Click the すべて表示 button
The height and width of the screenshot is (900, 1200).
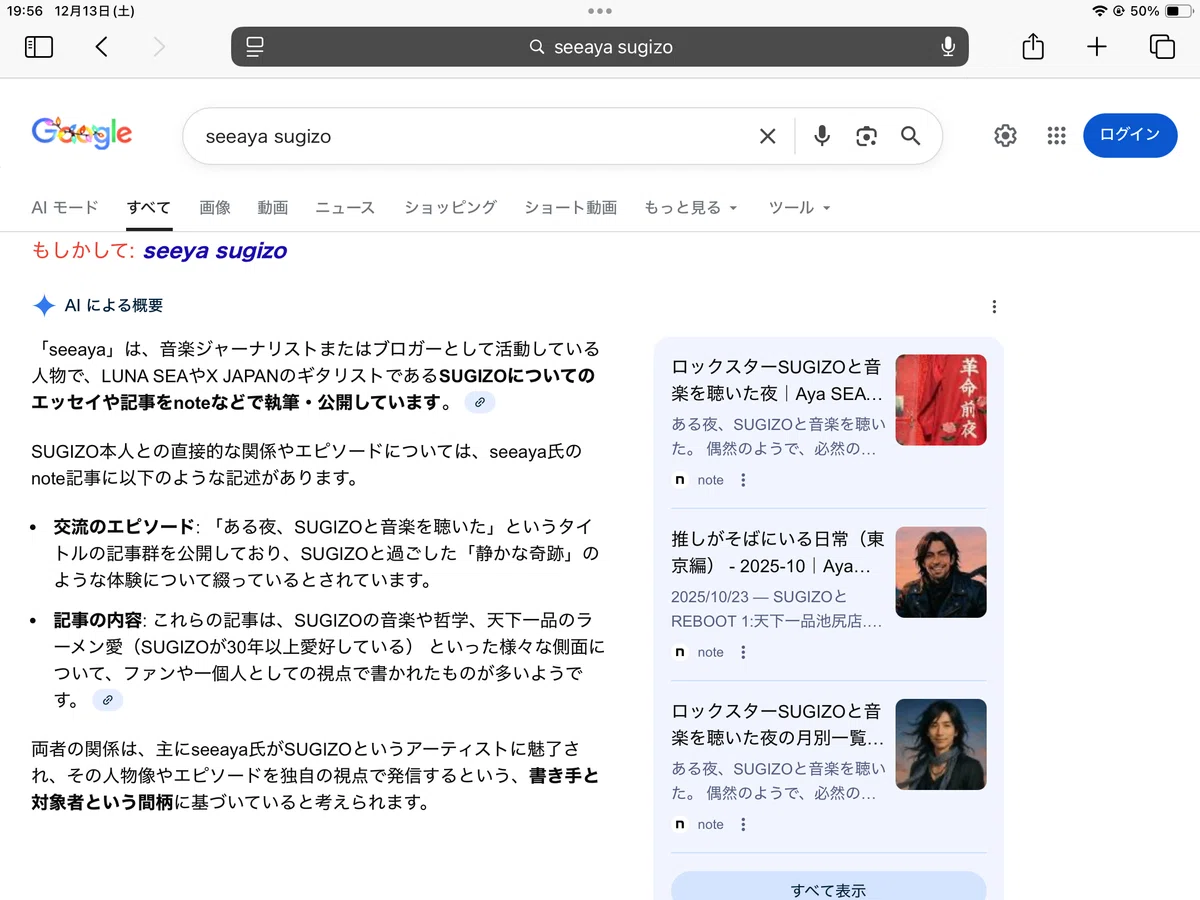pos(829,888)
